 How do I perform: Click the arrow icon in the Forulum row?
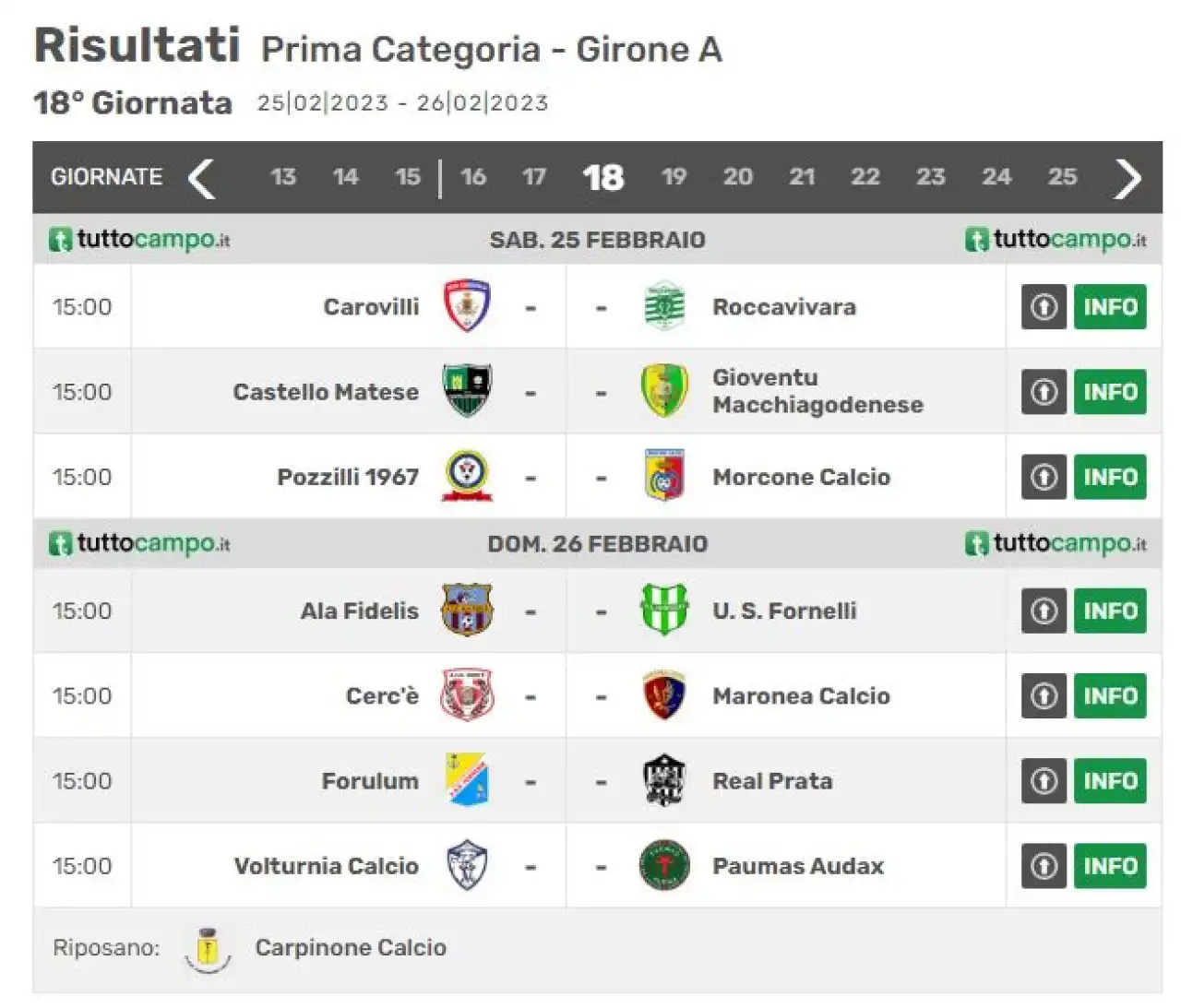tap(1044, 780)
